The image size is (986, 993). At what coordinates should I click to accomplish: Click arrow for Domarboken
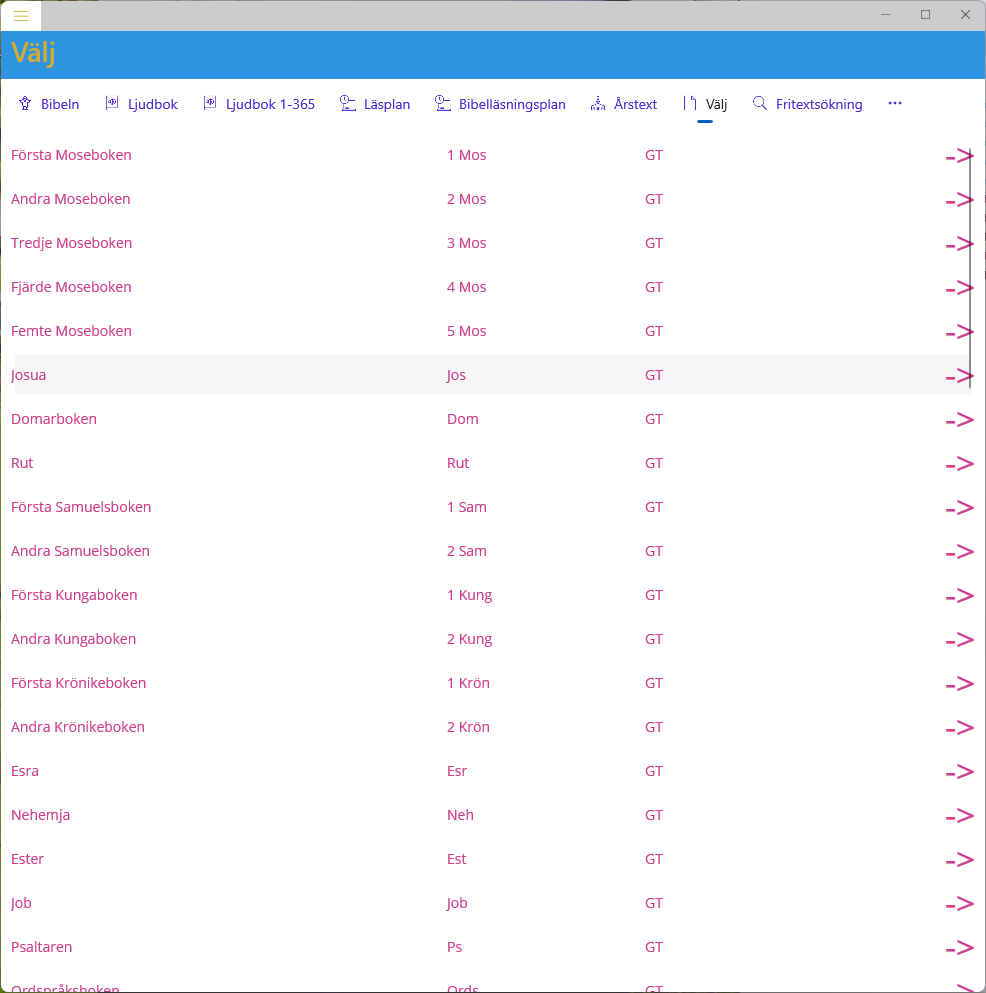[x=959, y=420]
